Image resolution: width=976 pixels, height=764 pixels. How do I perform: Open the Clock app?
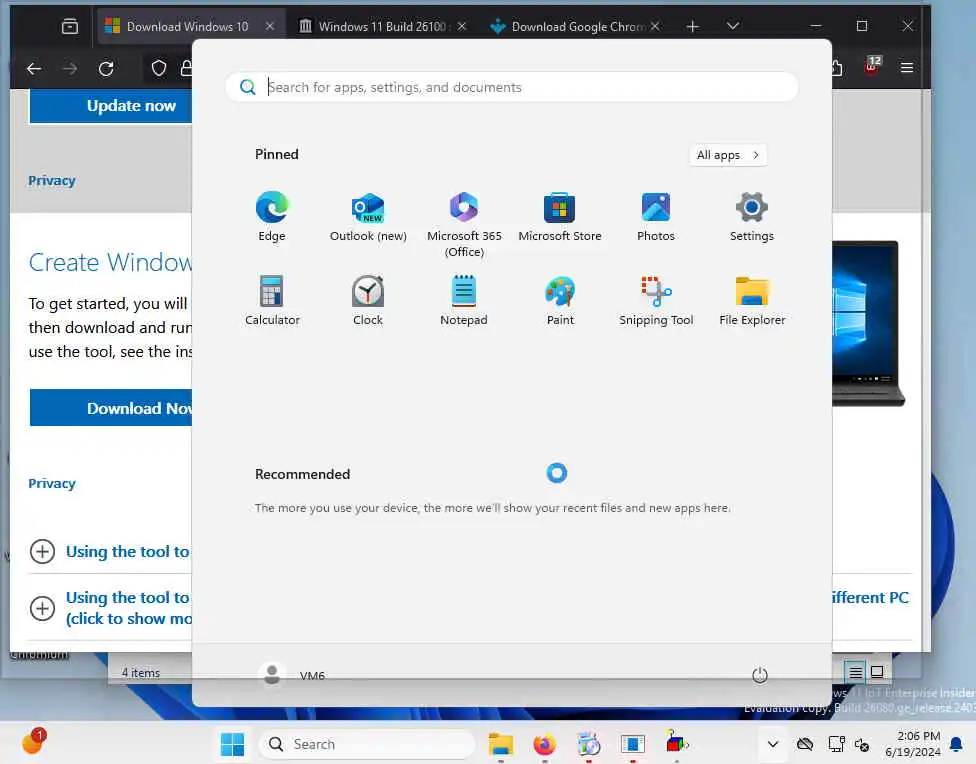coord(368,301)
